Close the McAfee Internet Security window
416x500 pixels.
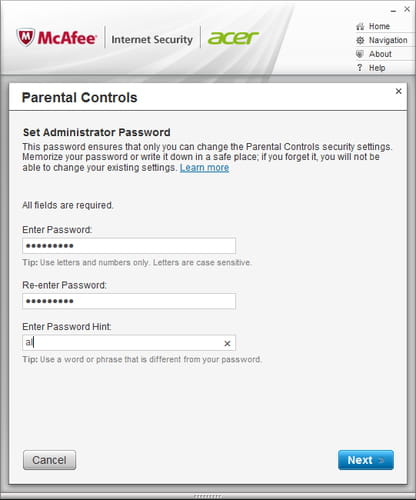click(407, 9)
